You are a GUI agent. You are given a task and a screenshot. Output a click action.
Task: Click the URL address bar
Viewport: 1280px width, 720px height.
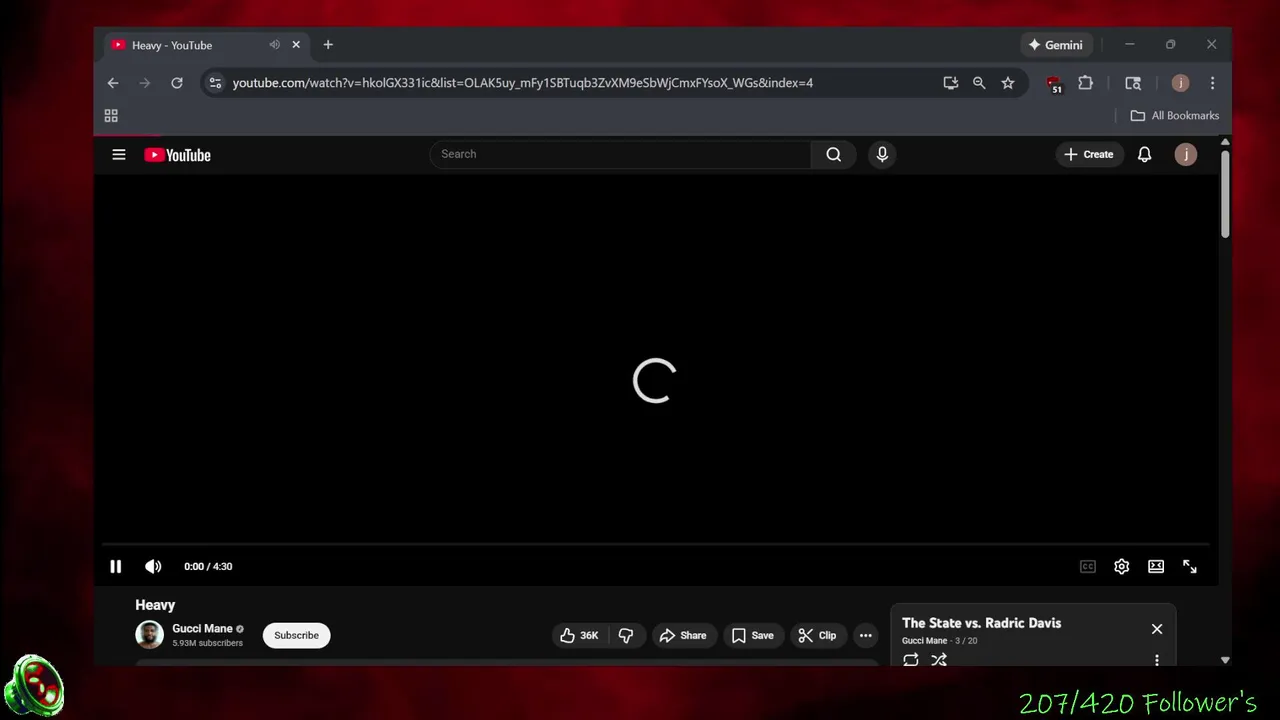pyautogui.click(x=523, y=83)
